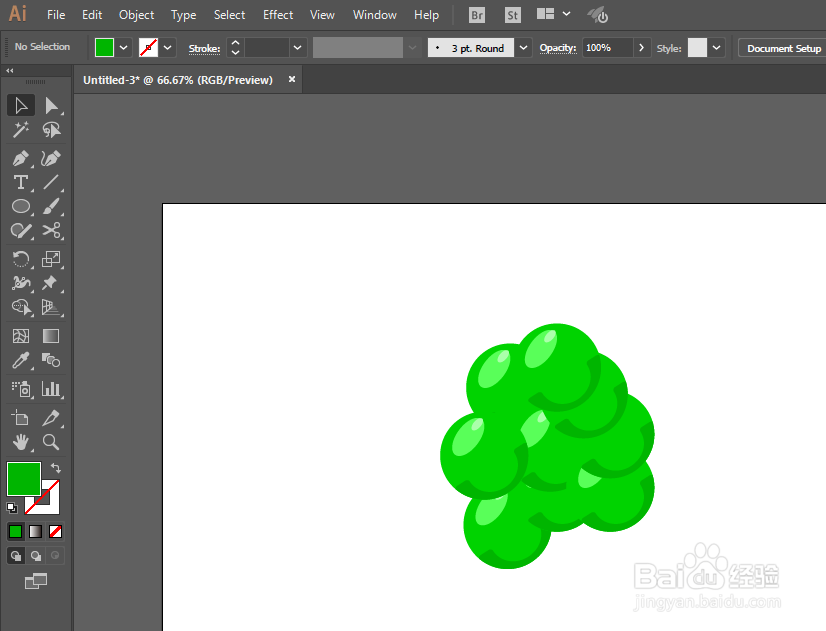Click the Opacity label link
Screen dimensions: 826x631
click(558, 48)
